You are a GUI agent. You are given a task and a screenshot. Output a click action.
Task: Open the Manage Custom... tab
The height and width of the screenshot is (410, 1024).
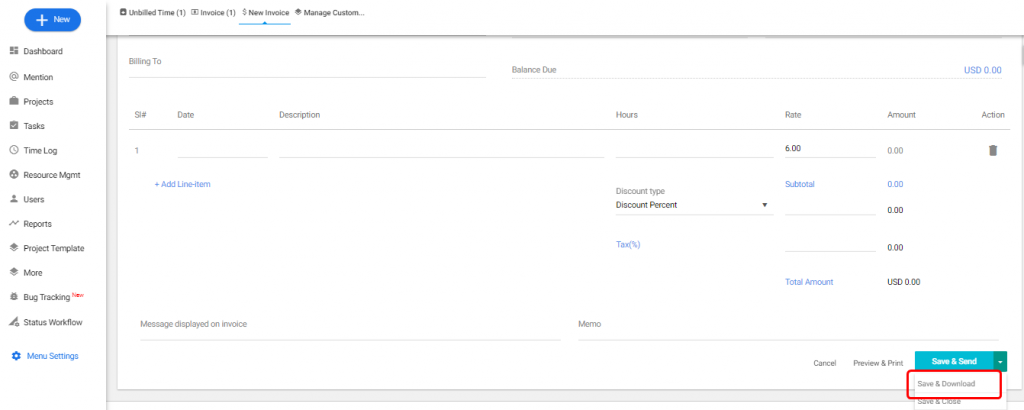point(329,12)
